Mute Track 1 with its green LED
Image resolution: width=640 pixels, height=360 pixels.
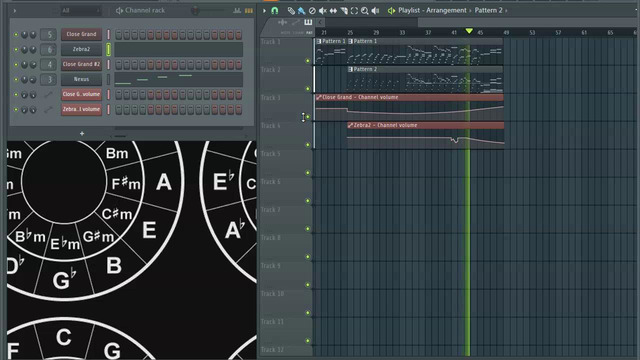[308, 61]
